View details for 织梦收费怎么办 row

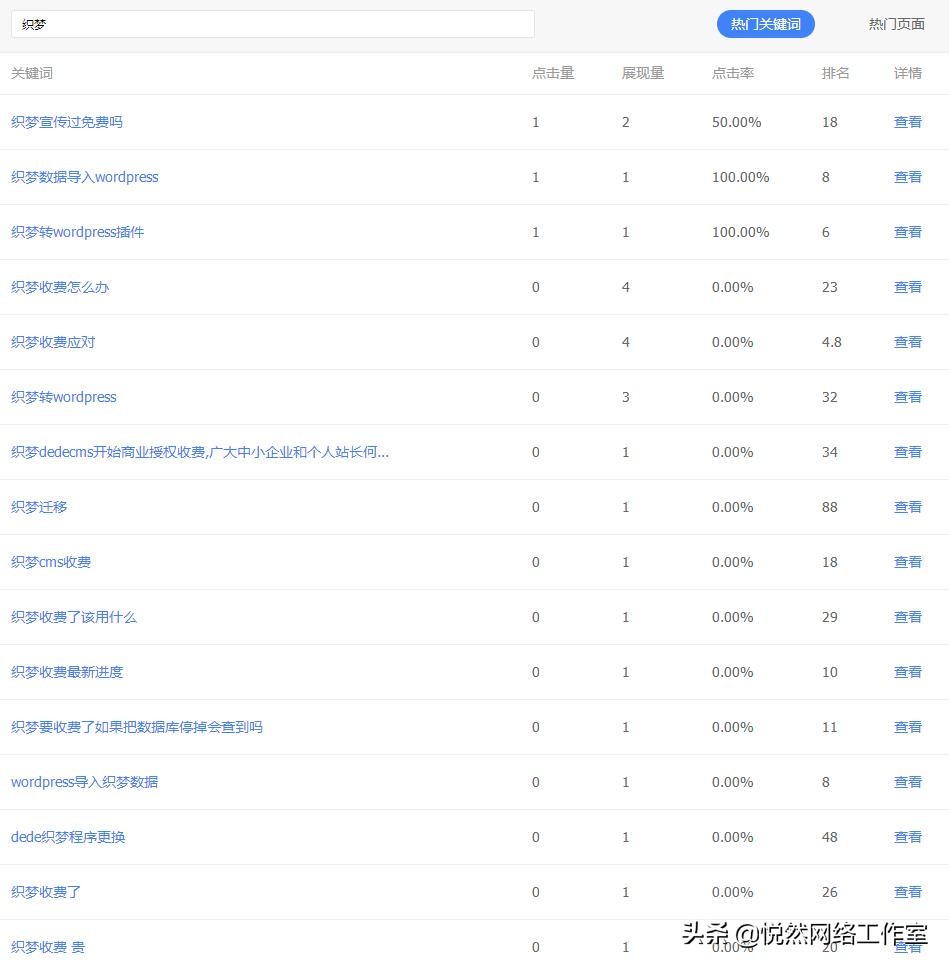[908, 287]
